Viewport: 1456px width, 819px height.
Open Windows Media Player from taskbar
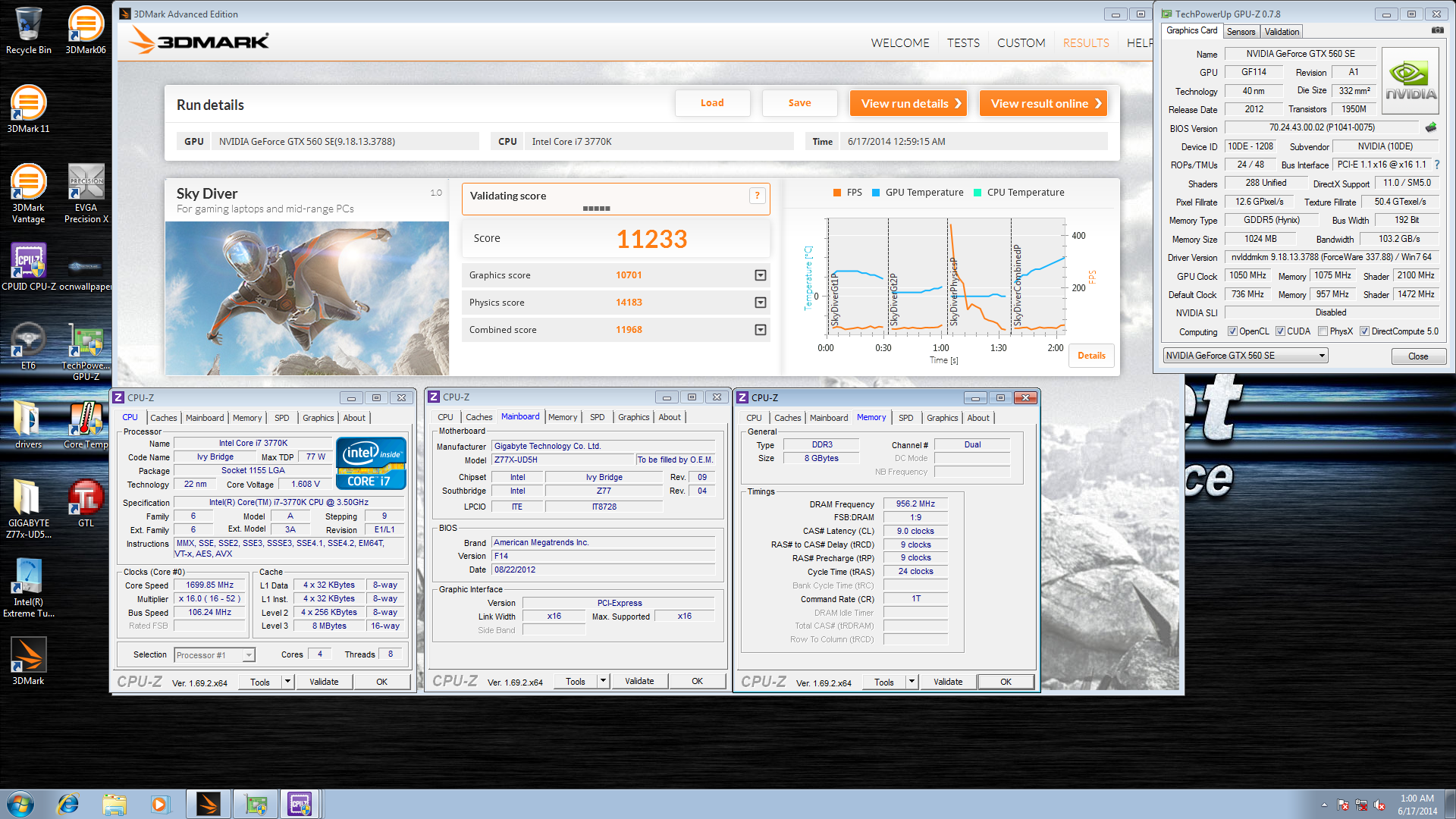click(x=159, y=804)
